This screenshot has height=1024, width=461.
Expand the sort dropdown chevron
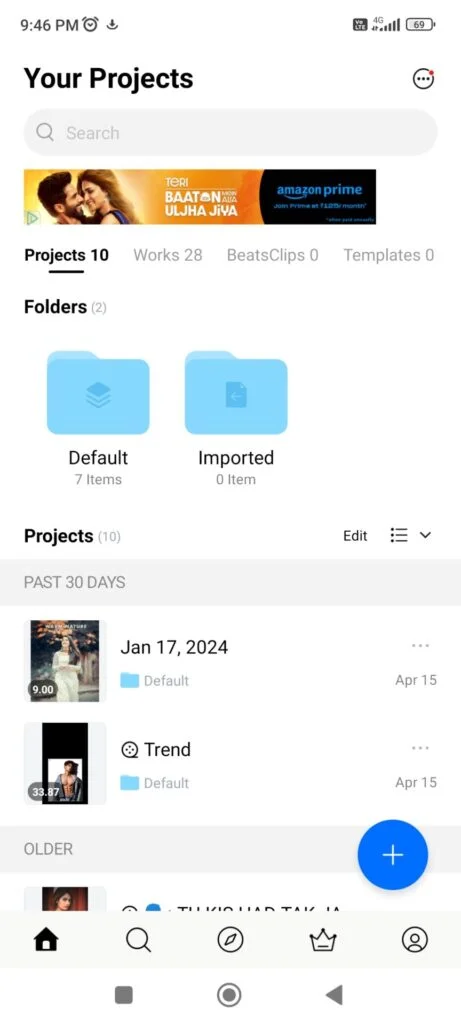click(425, 536)
